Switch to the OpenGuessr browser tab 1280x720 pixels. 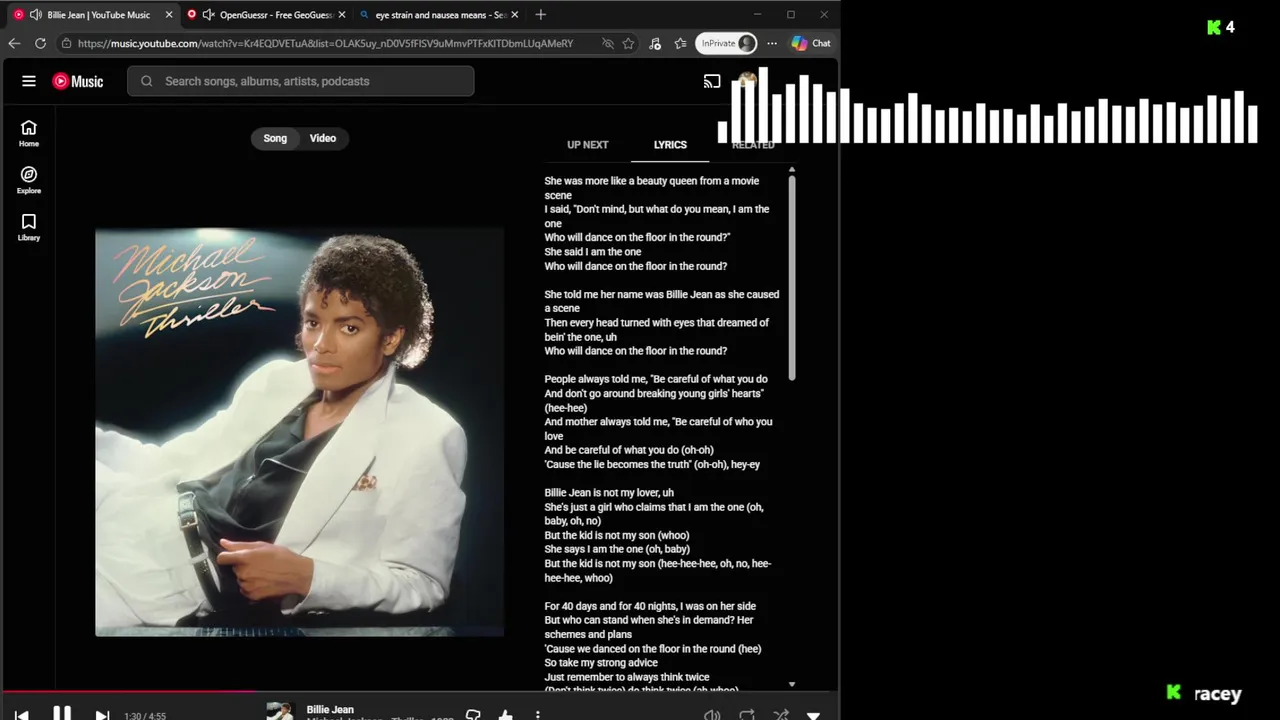[x=267, y=15]
